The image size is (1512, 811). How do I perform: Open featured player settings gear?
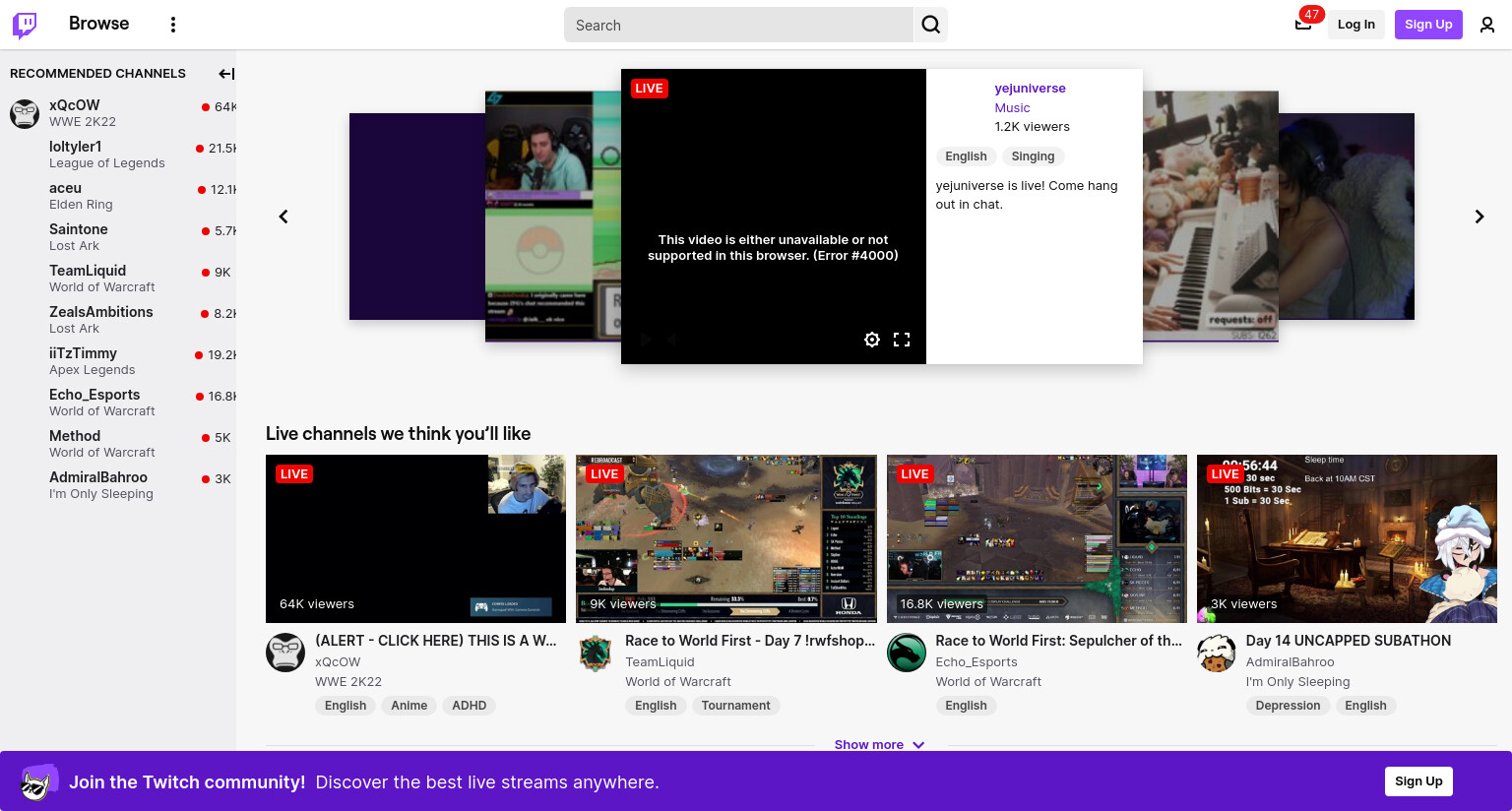[872, 340]
